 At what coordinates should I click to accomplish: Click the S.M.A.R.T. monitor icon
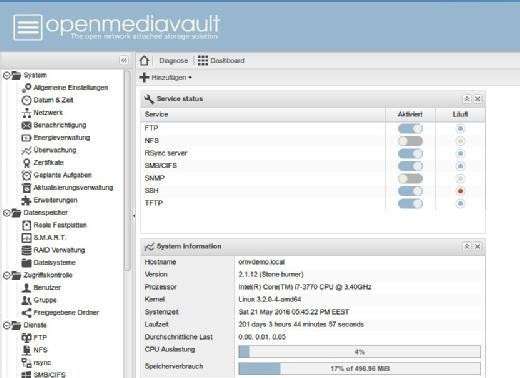tap(26, 238)
